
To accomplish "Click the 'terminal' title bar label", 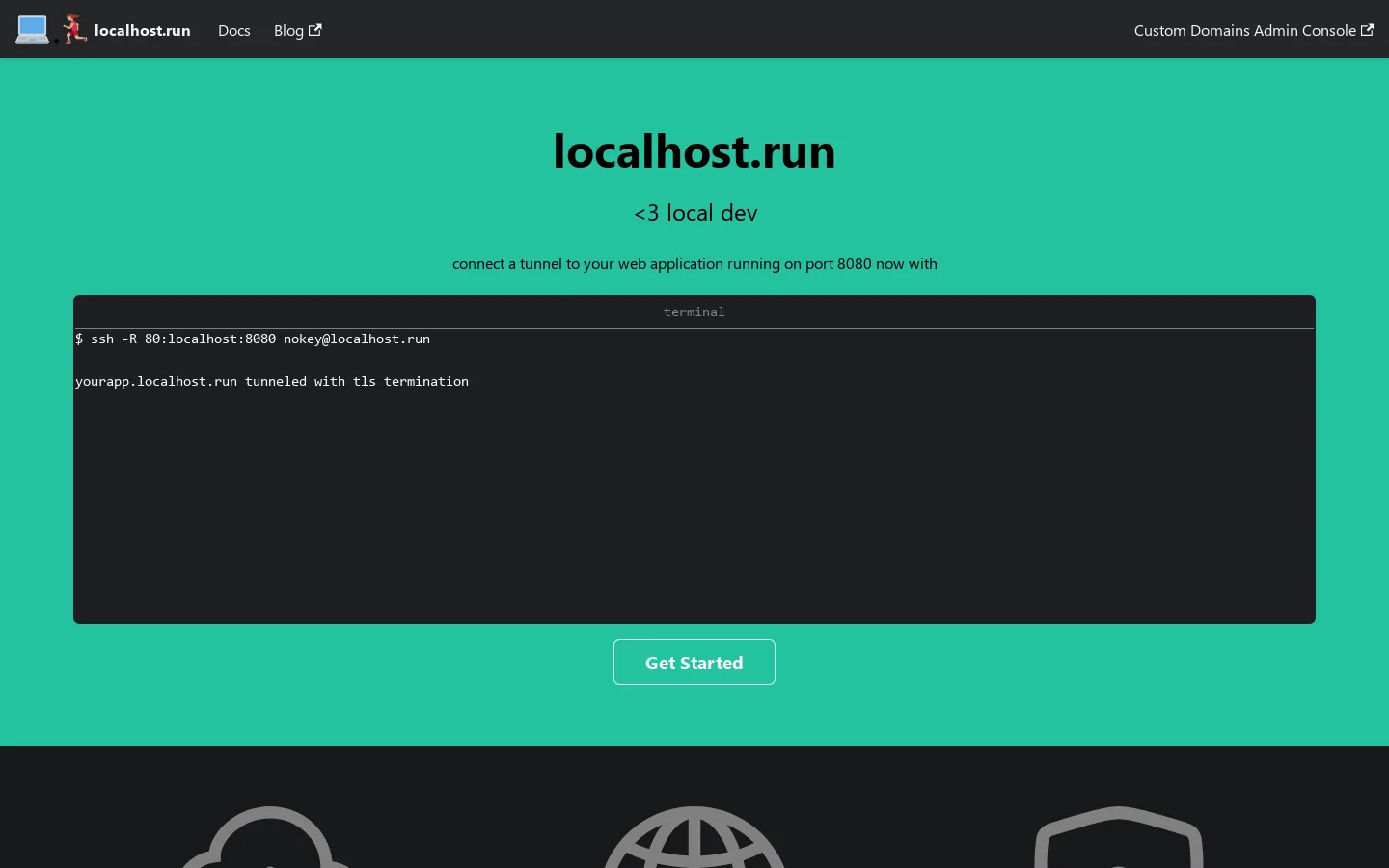I will [x=694, y=312].
